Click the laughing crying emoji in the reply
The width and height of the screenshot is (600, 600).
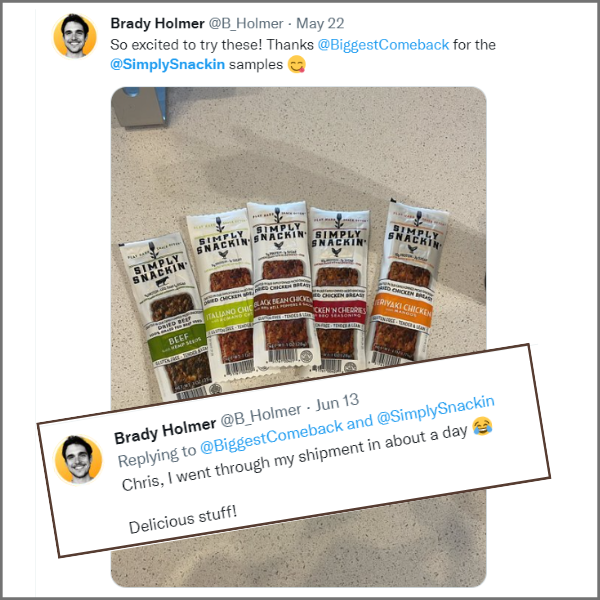click(482, 426)
